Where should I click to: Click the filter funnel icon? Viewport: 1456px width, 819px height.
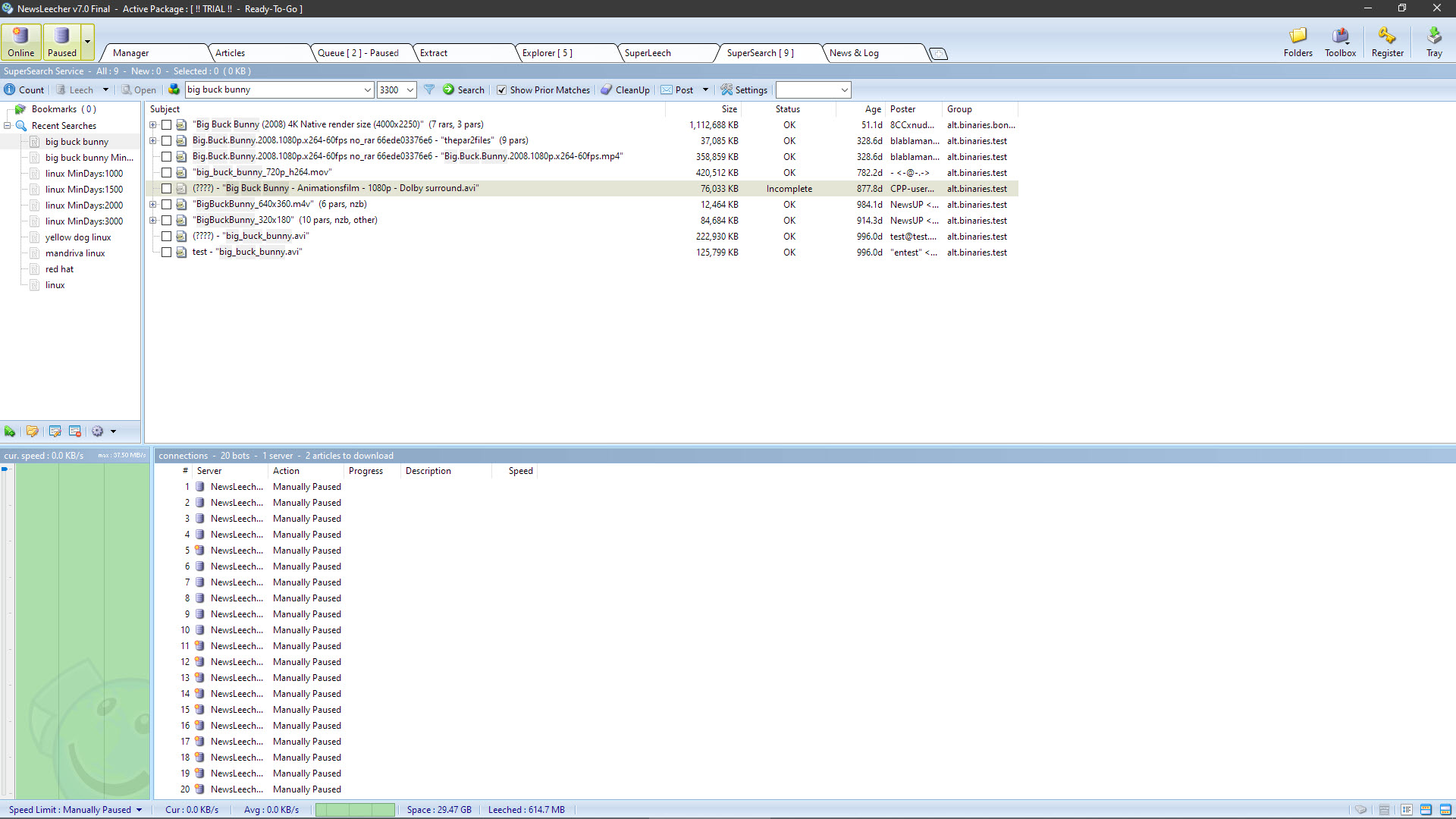pos(429,89)
